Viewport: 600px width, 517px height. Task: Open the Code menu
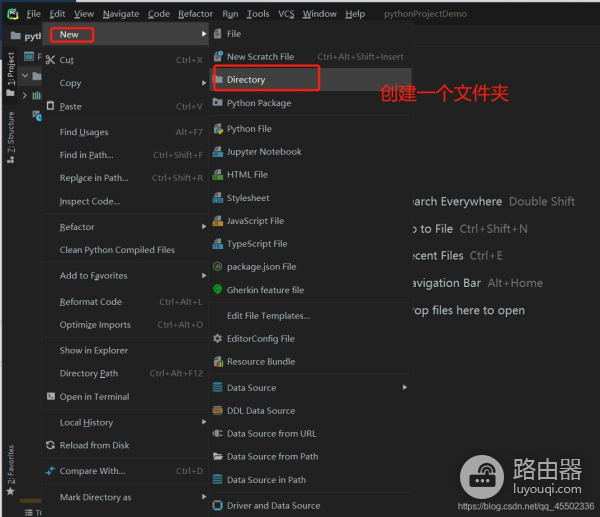[159, 14]
